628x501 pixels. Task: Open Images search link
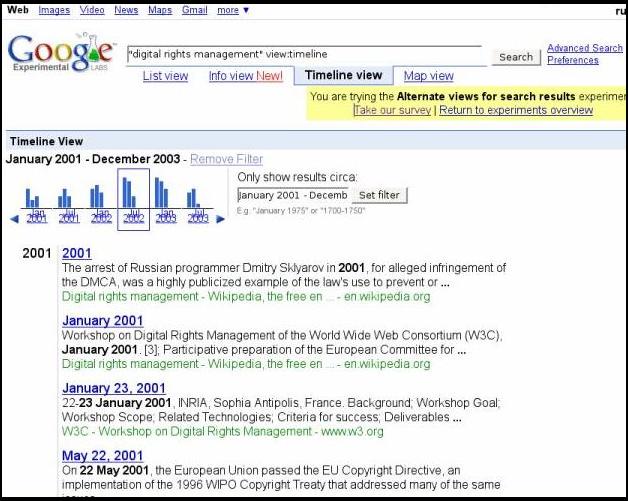point(54,10)
